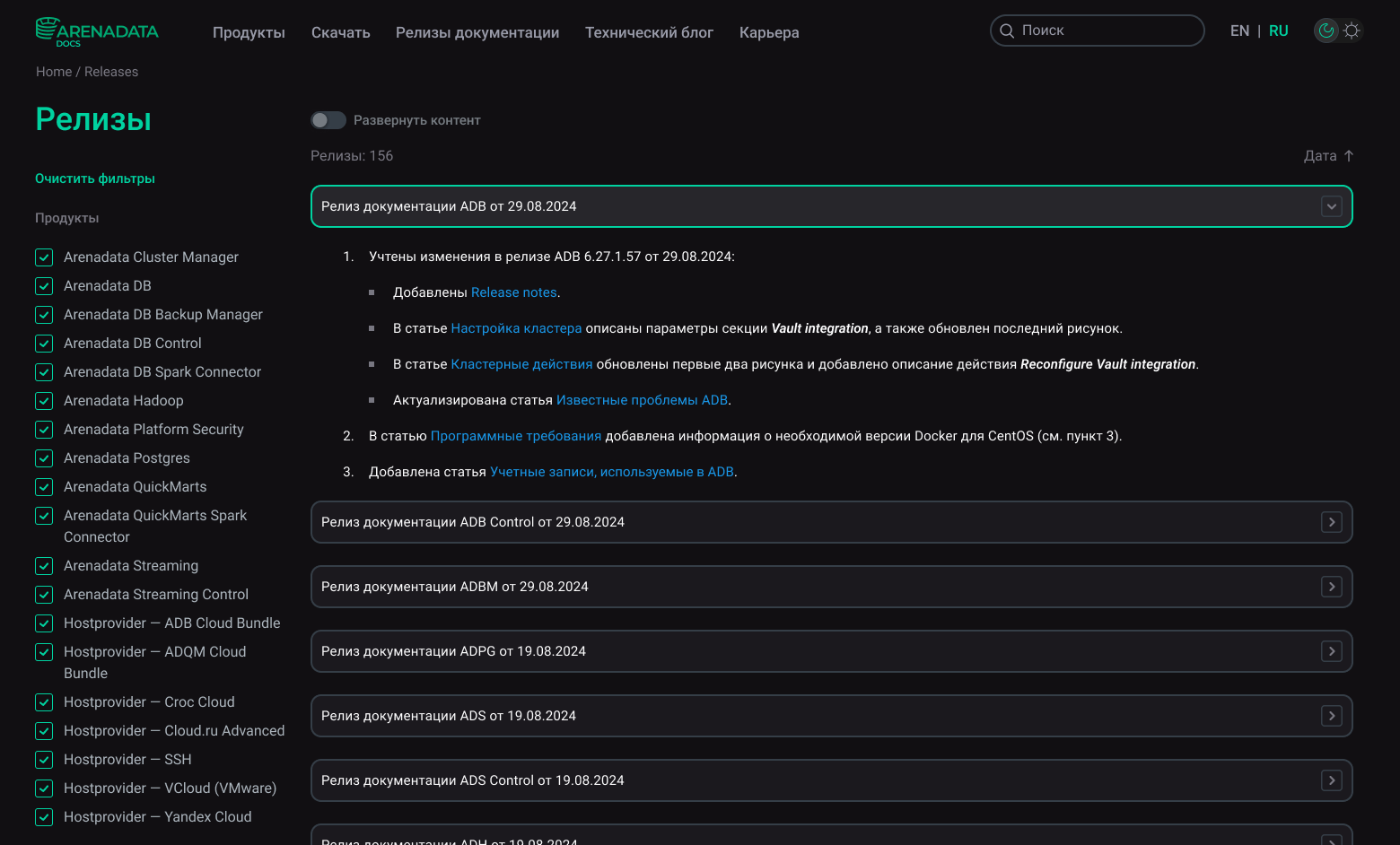Viewport: 1400px width, 845px height.
Task: Switch language to EN
Action: pyautogui.click(x=1239, y=30)
